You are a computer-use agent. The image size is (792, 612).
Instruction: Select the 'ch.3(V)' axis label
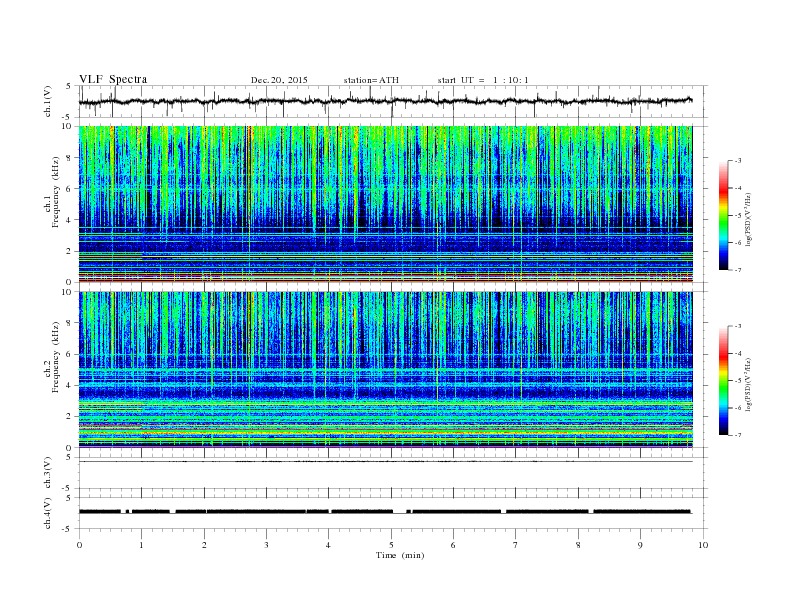pos(48,473)
